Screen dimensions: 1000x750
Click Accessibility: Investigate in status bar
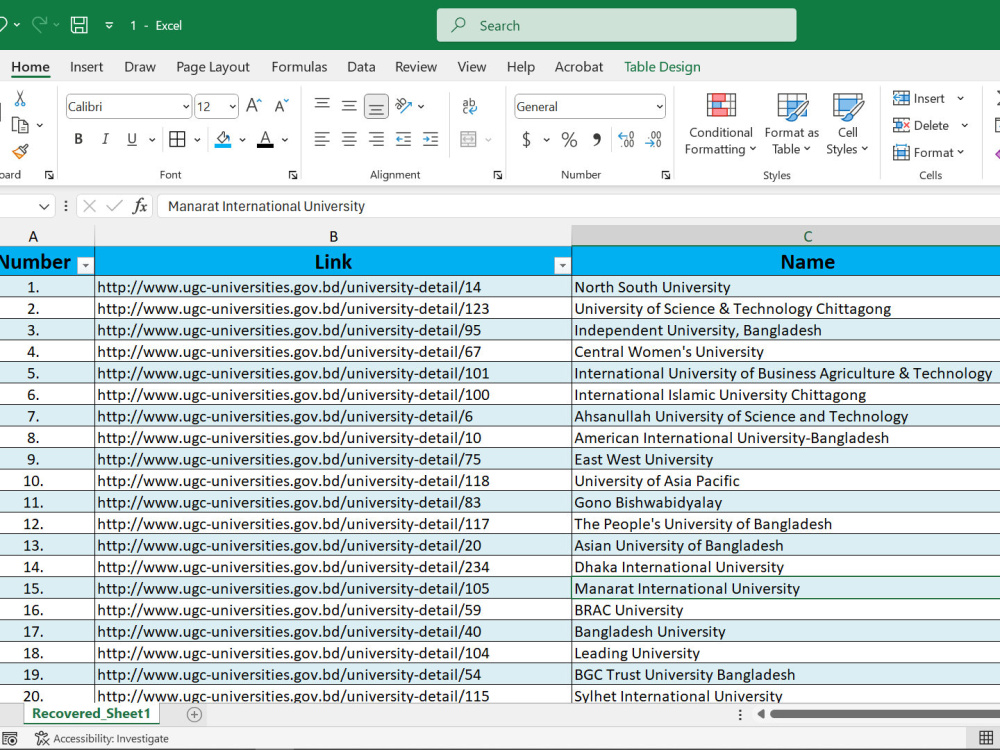[102, 739]
